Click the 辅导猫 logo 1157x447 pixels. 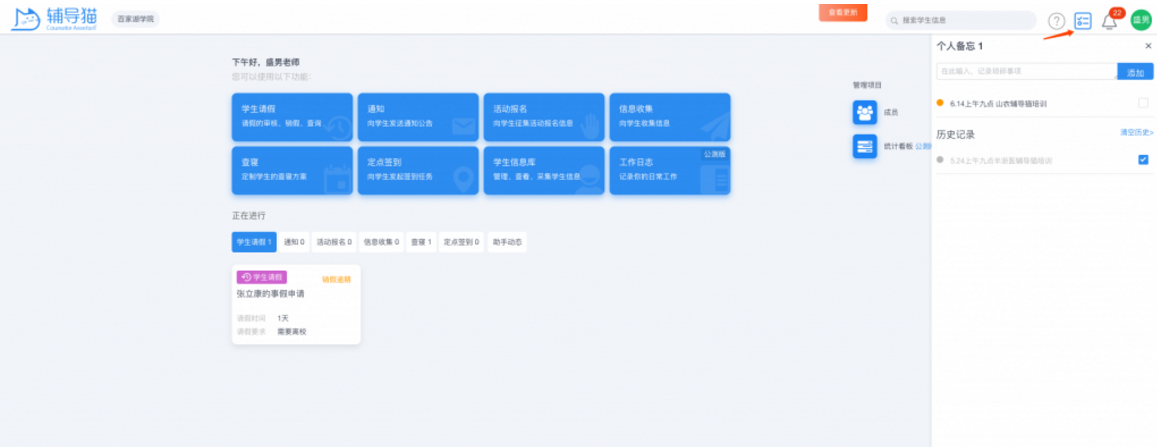click(53, 19)
